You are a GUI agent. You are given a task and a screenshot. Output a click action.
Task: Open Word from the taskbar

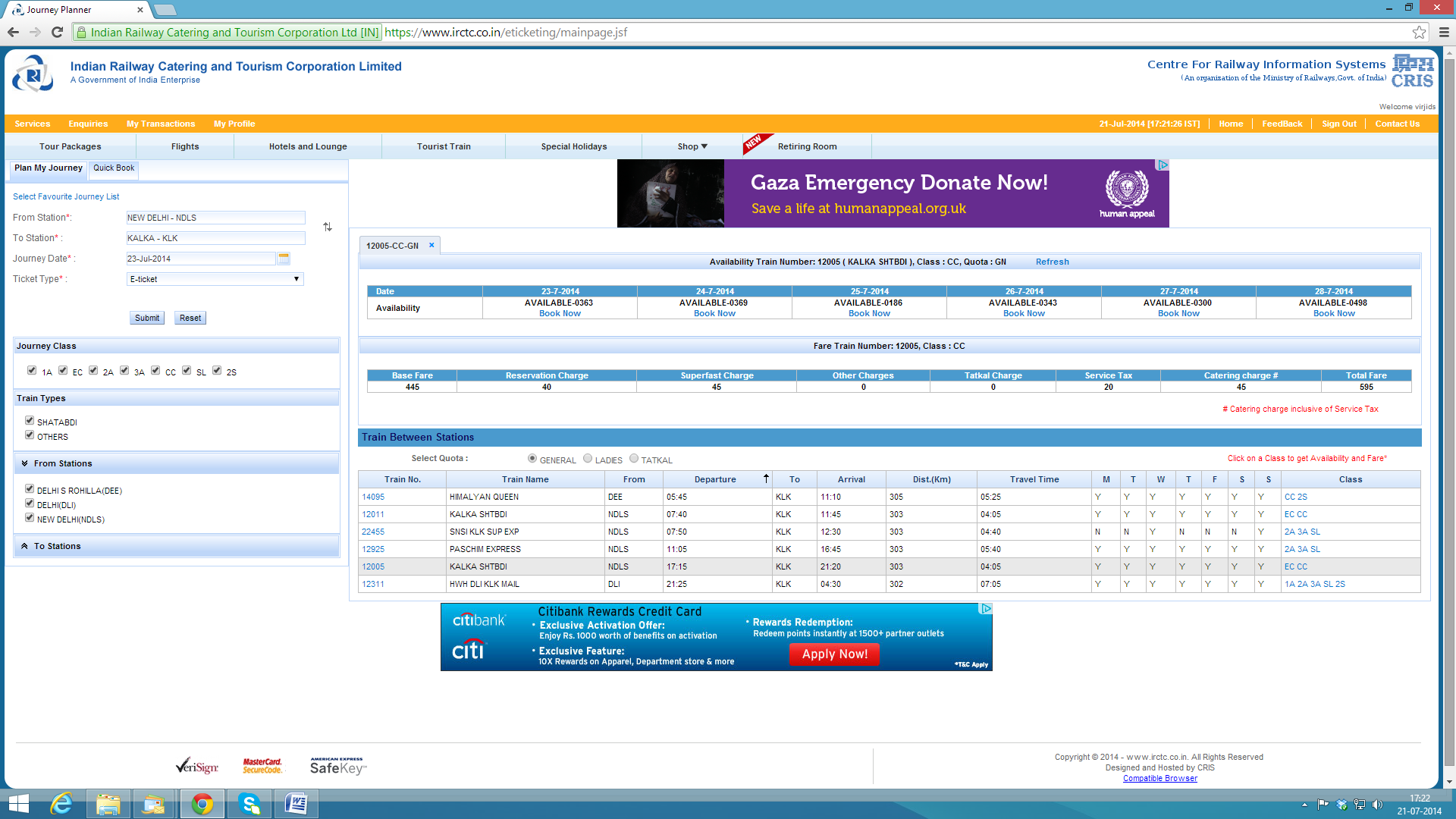(x=297, y=804)
